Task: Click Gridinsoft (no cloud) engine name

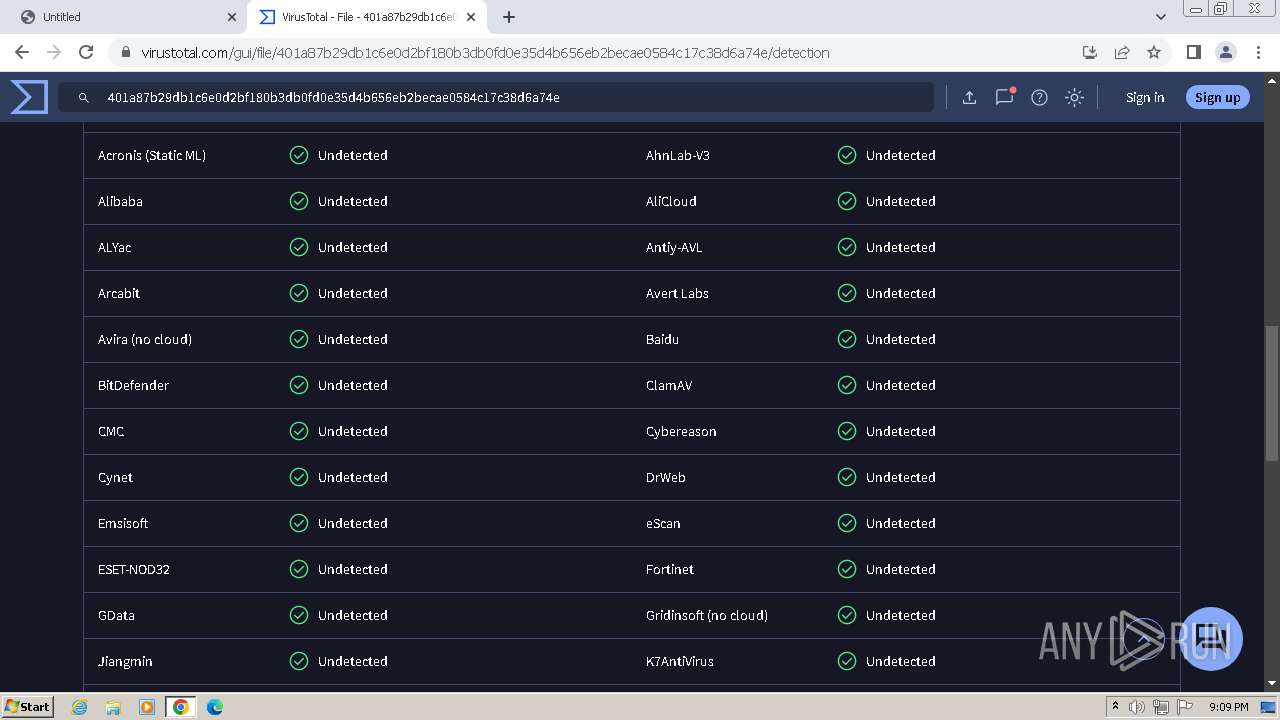Action: 707,615
